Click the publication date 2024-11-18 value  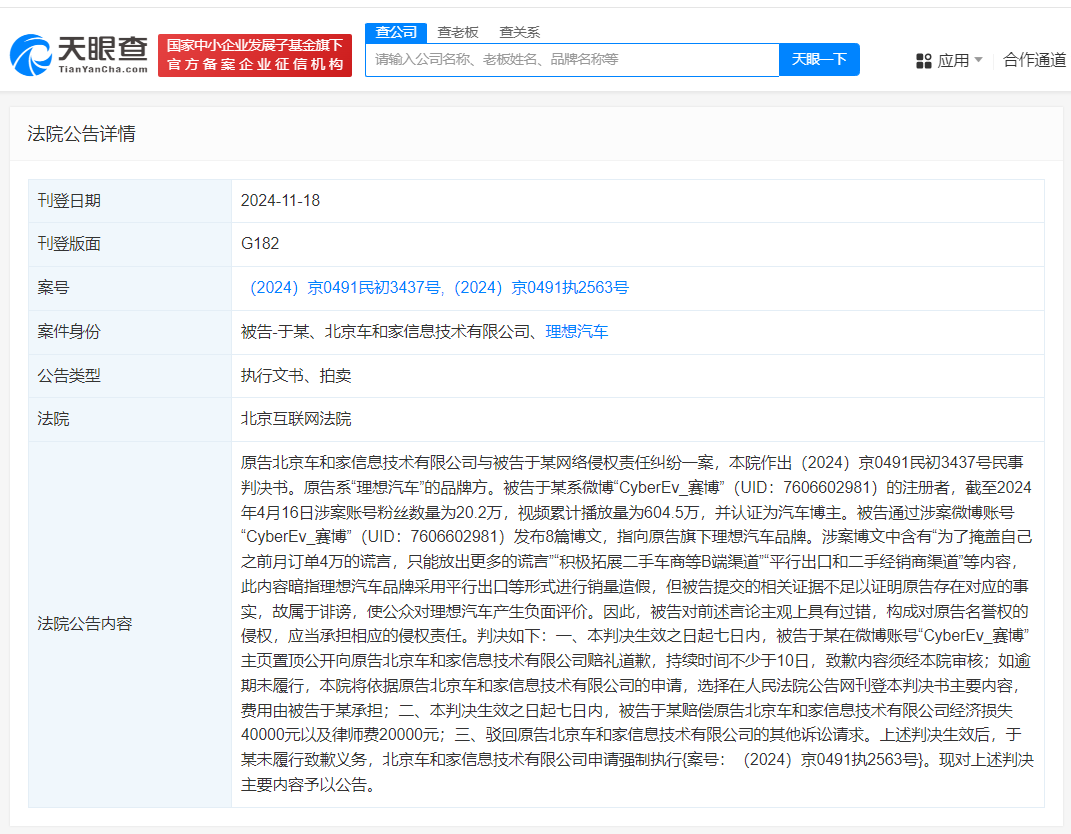280,201
